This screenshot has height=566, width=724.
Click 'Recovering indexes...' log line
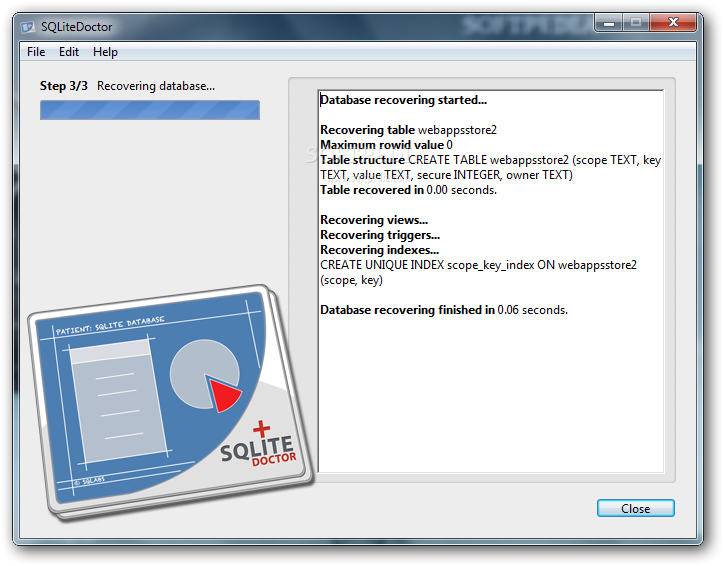coord(380,250)
